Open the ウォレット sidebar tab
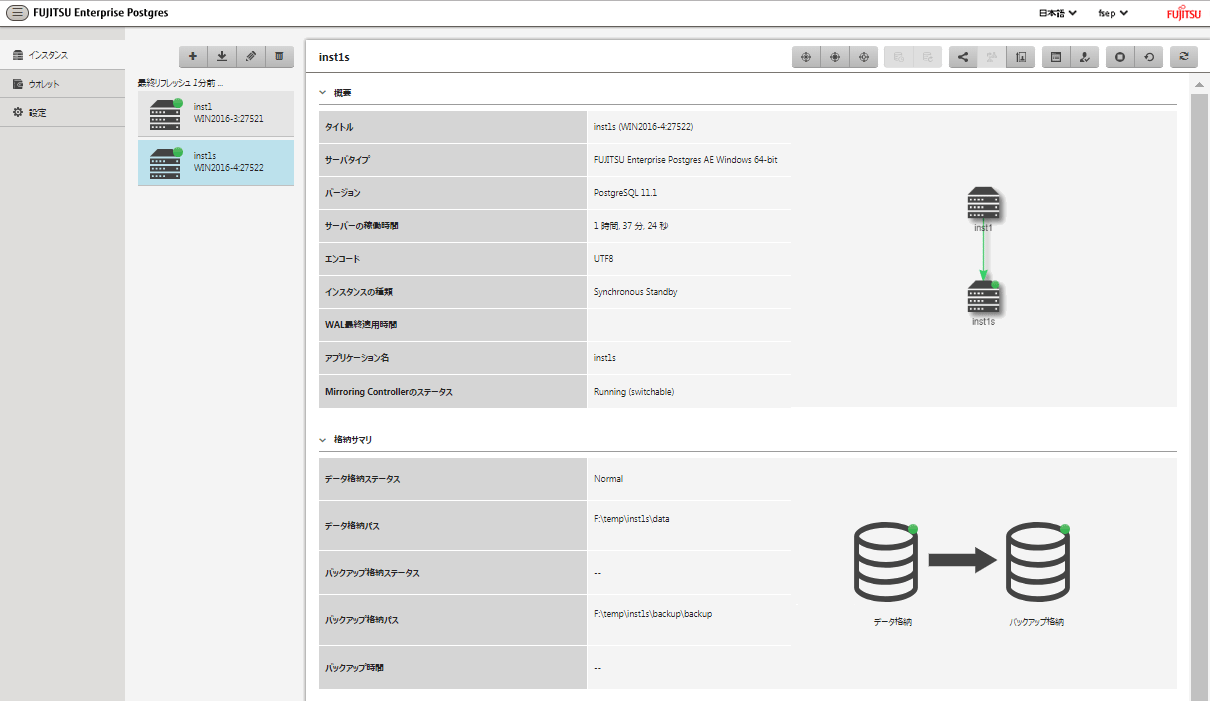Viewport: 1210px width, 701px height. click(62, 84)
